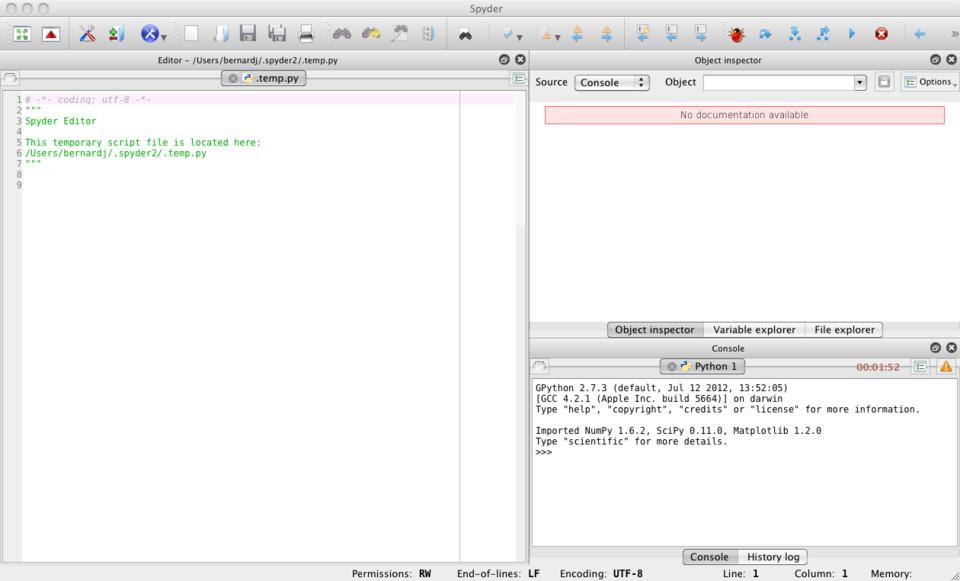
Task: Toggle the object inspector lock button
Action: [x=885, y=82]
